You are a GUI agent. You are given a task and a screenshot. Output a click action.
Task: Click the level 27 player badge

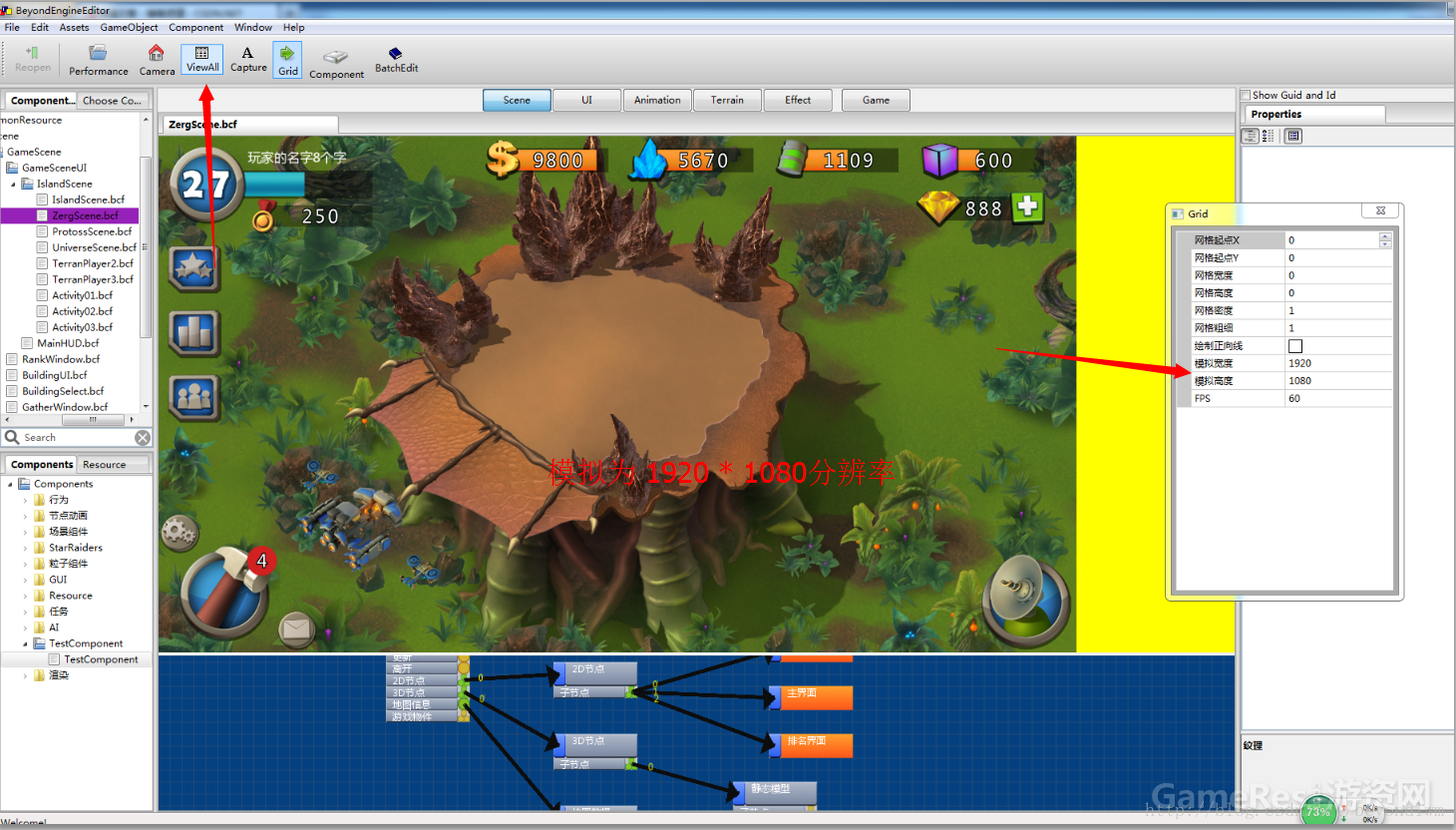[206, 184]
